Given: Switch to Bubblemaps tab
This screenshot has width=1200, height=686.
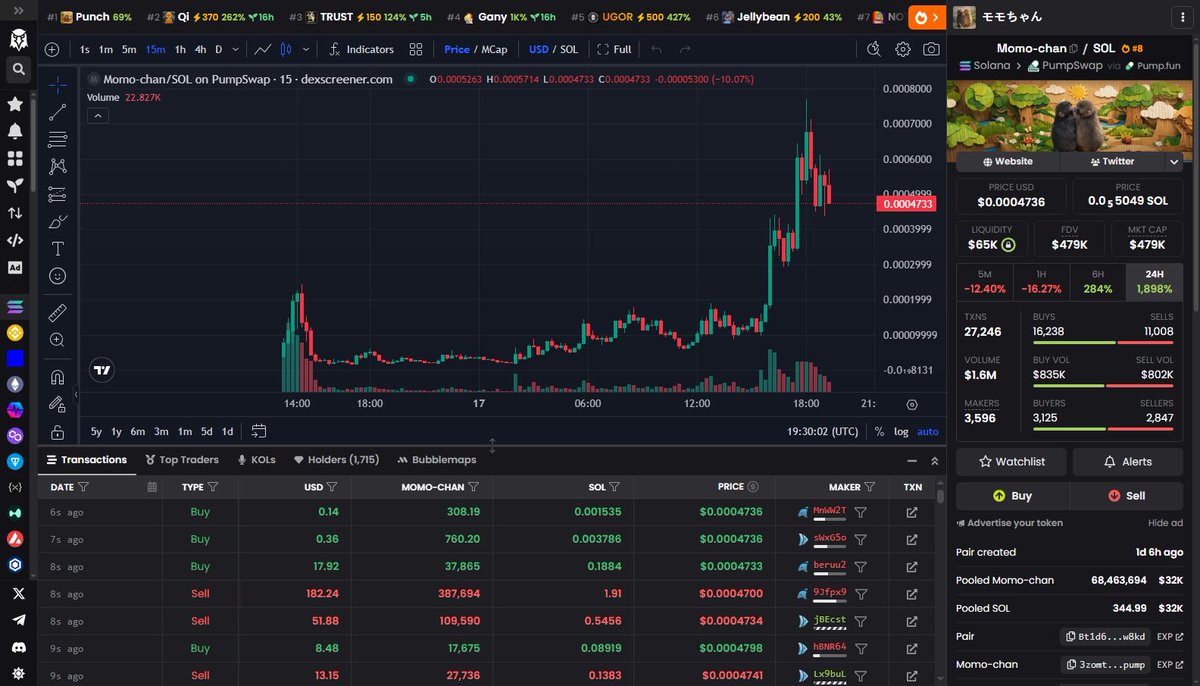Looking at the screenshot, I should tap(437, 460).
